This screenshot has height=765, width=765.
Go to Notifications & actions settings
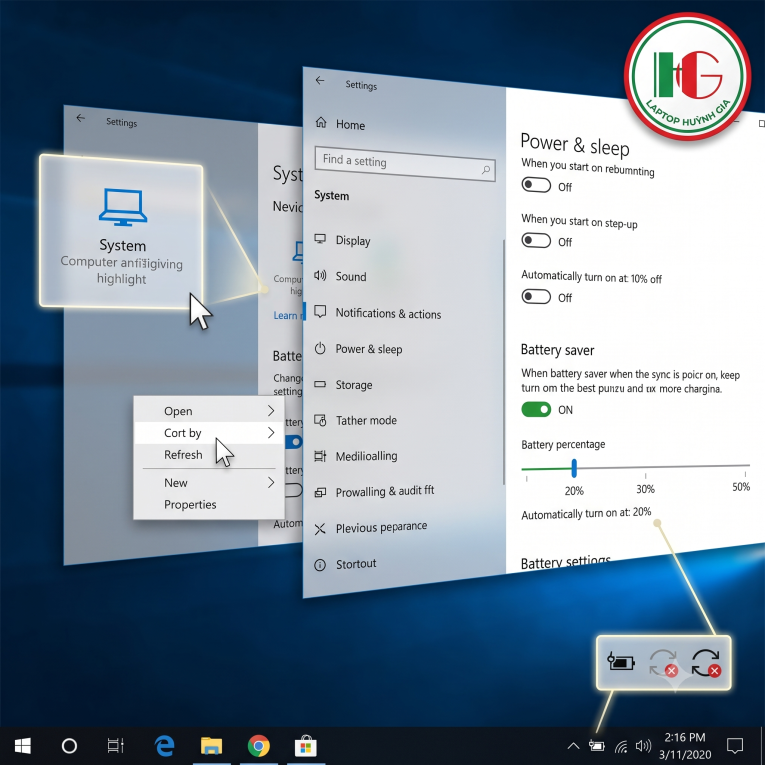tap(388, 313)
